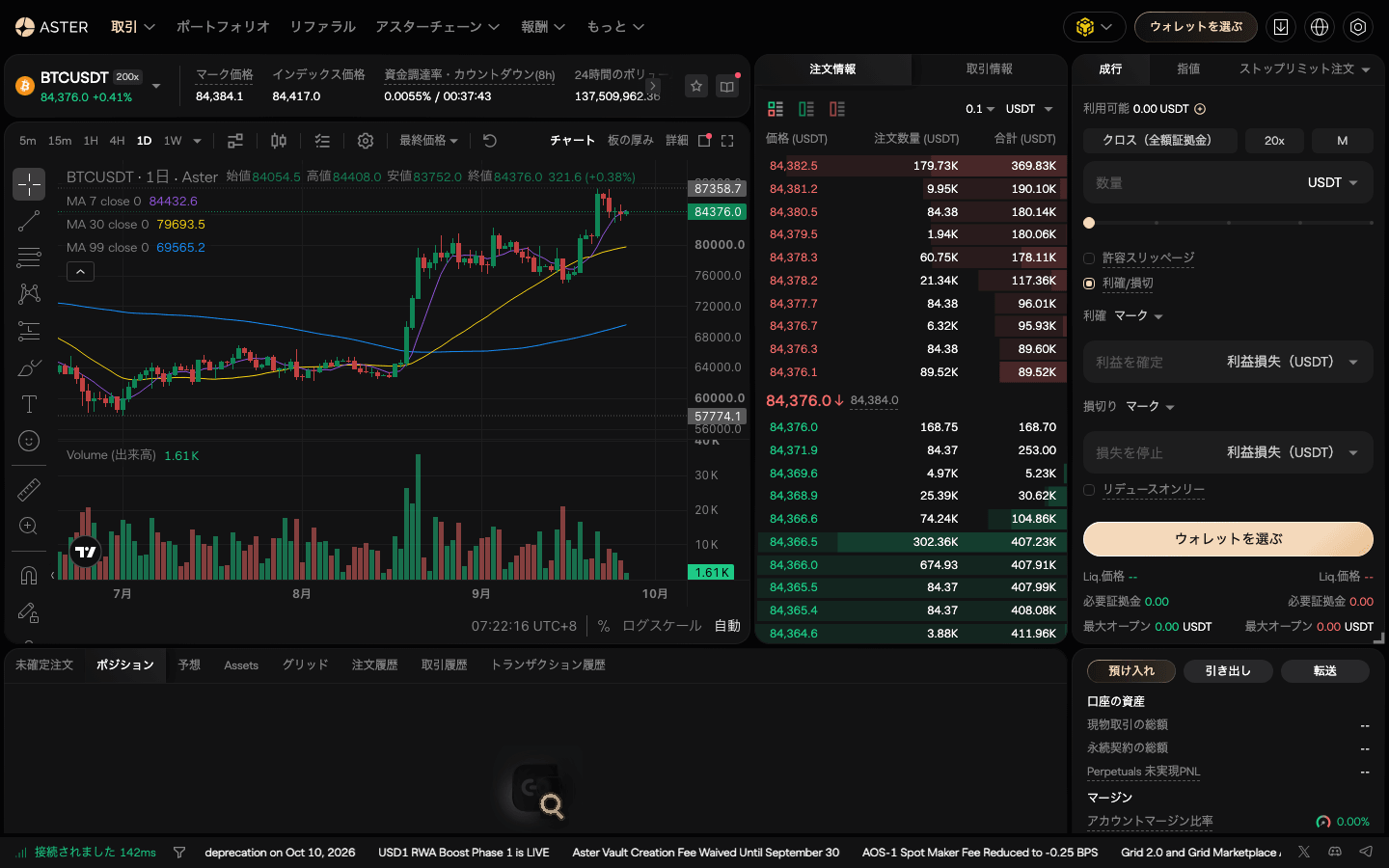1389x868 pixels.
Task: Activate the chart zoom-in tool
Action: (29, 527)
